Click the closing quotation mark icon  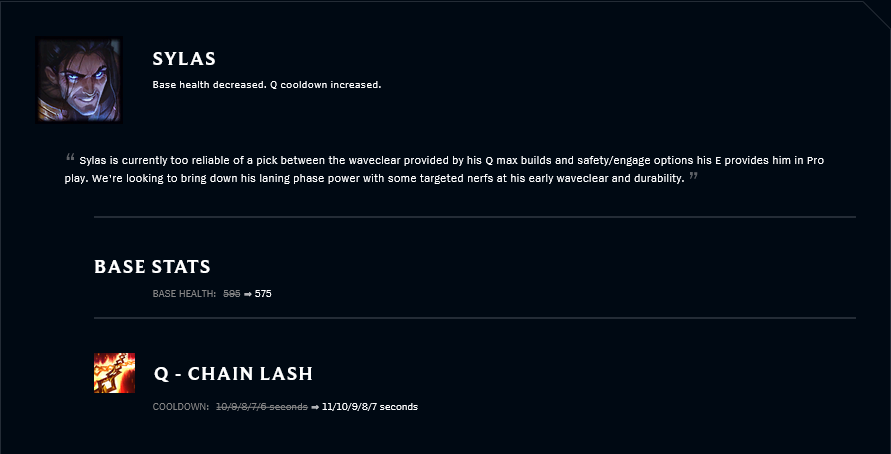click(x=693, y=176)
